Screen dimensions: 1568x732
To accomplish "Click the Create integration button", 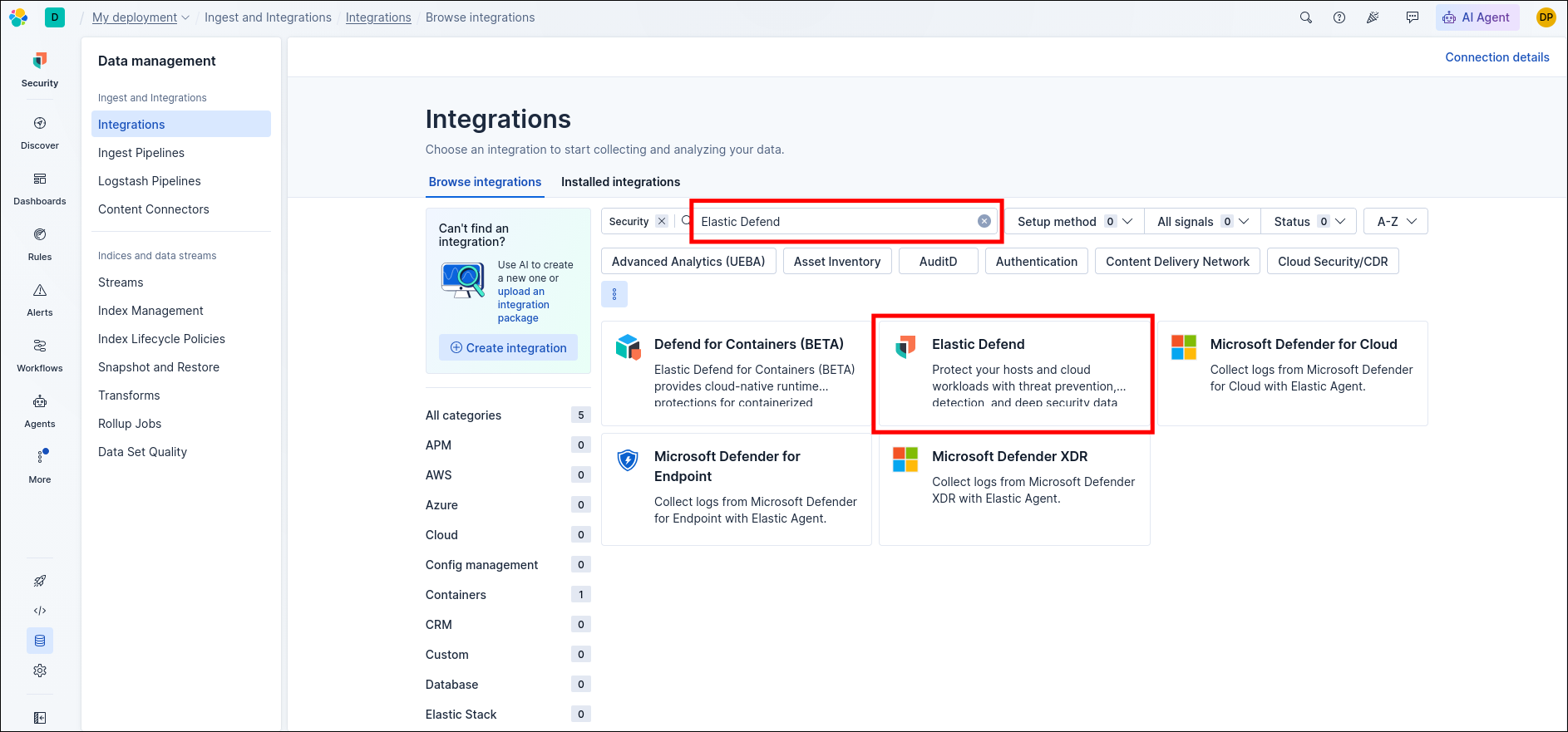I will pyautogui.click(x=508, y=348).
